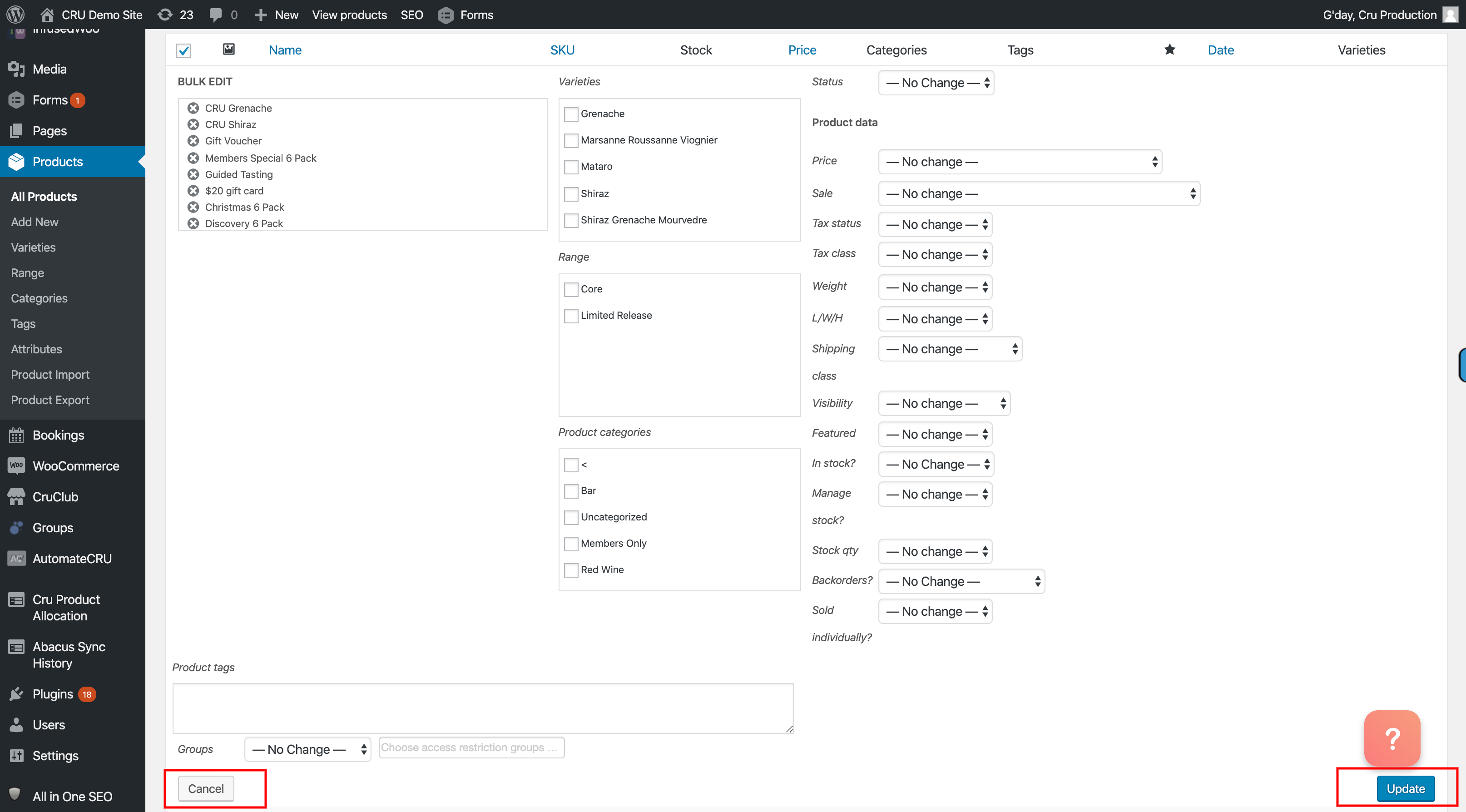Open Product Import submenu item
Image resolution: width=1466 pixels, height=812 pixels.
[50, 374]
